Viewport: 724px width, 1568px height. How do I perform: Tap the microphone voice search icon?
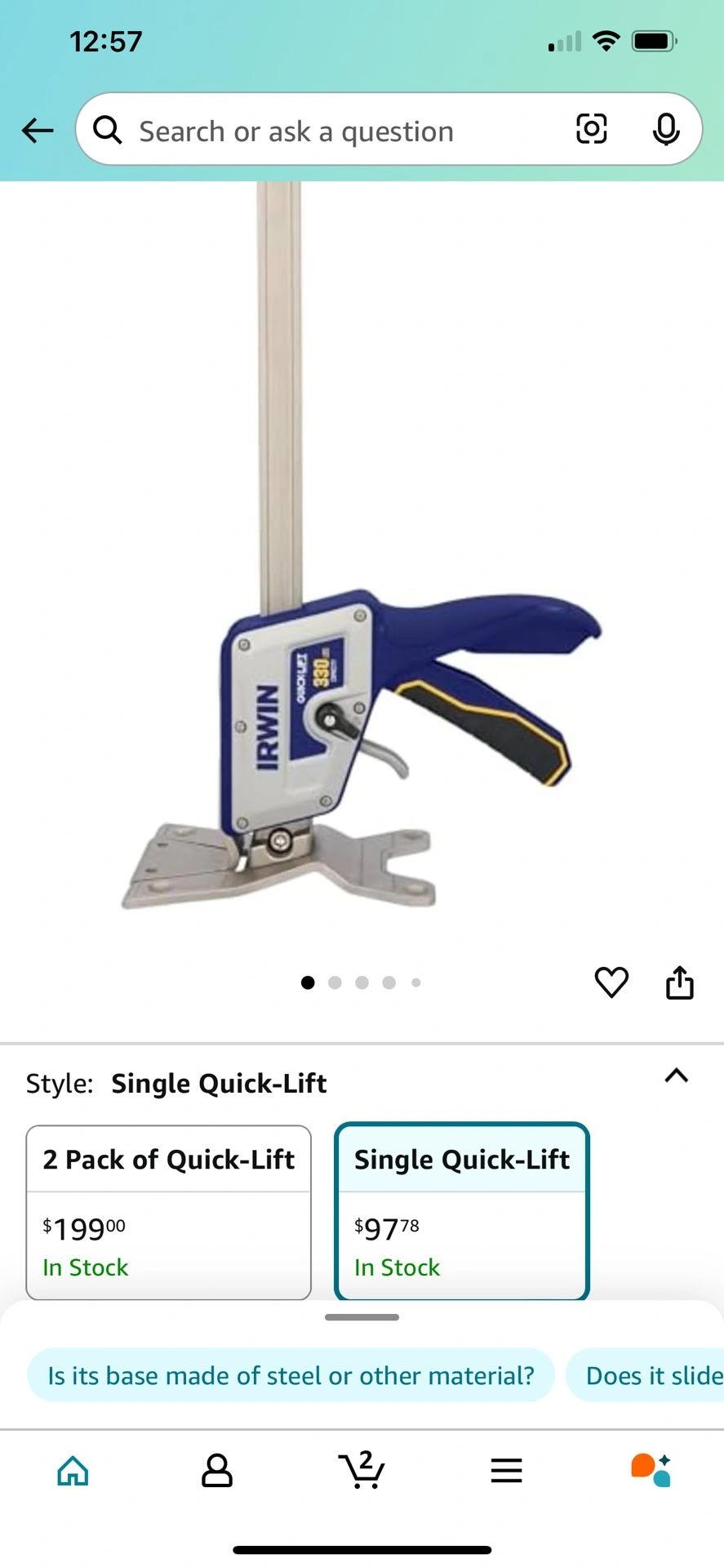[x=666, y=129]
